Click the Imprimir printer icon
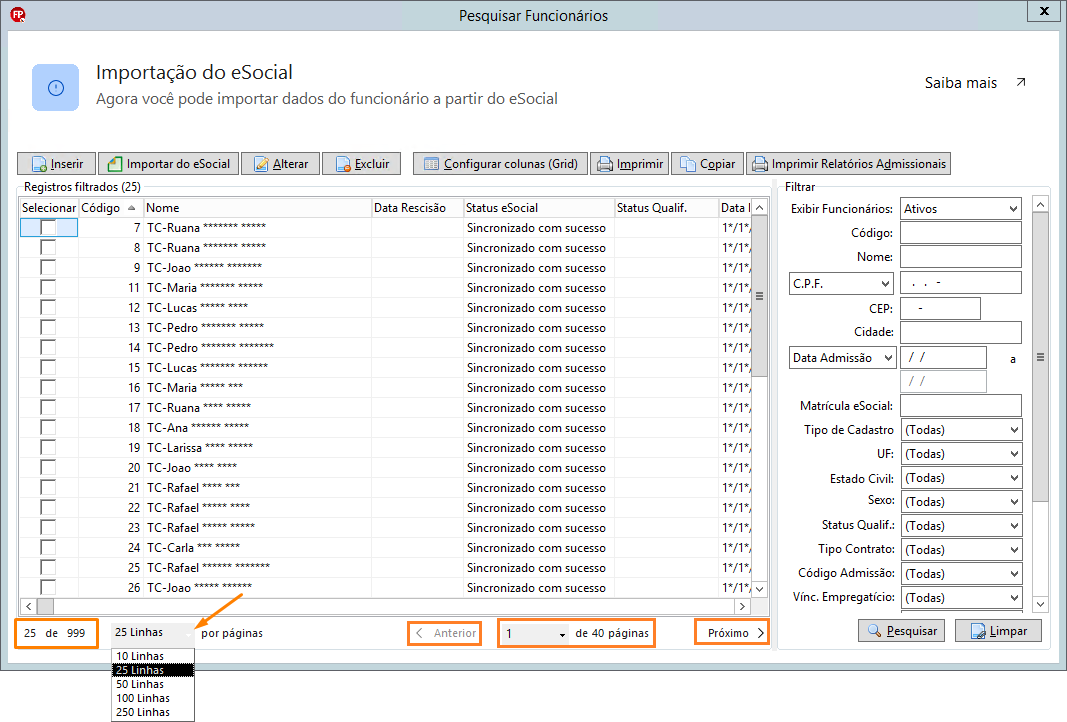Viewport: 1067px width, 722px height. point(605,164)
